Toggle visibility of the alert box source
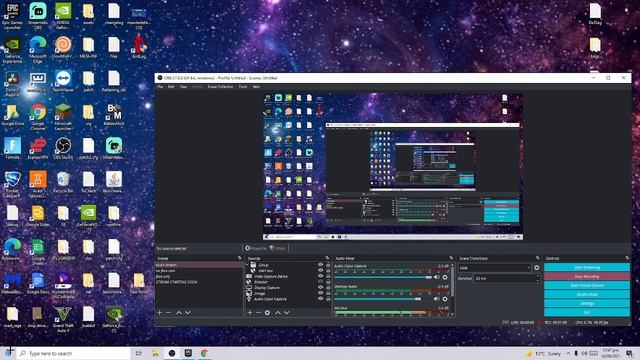Screen dimensions: 640x360 [320, 271]
